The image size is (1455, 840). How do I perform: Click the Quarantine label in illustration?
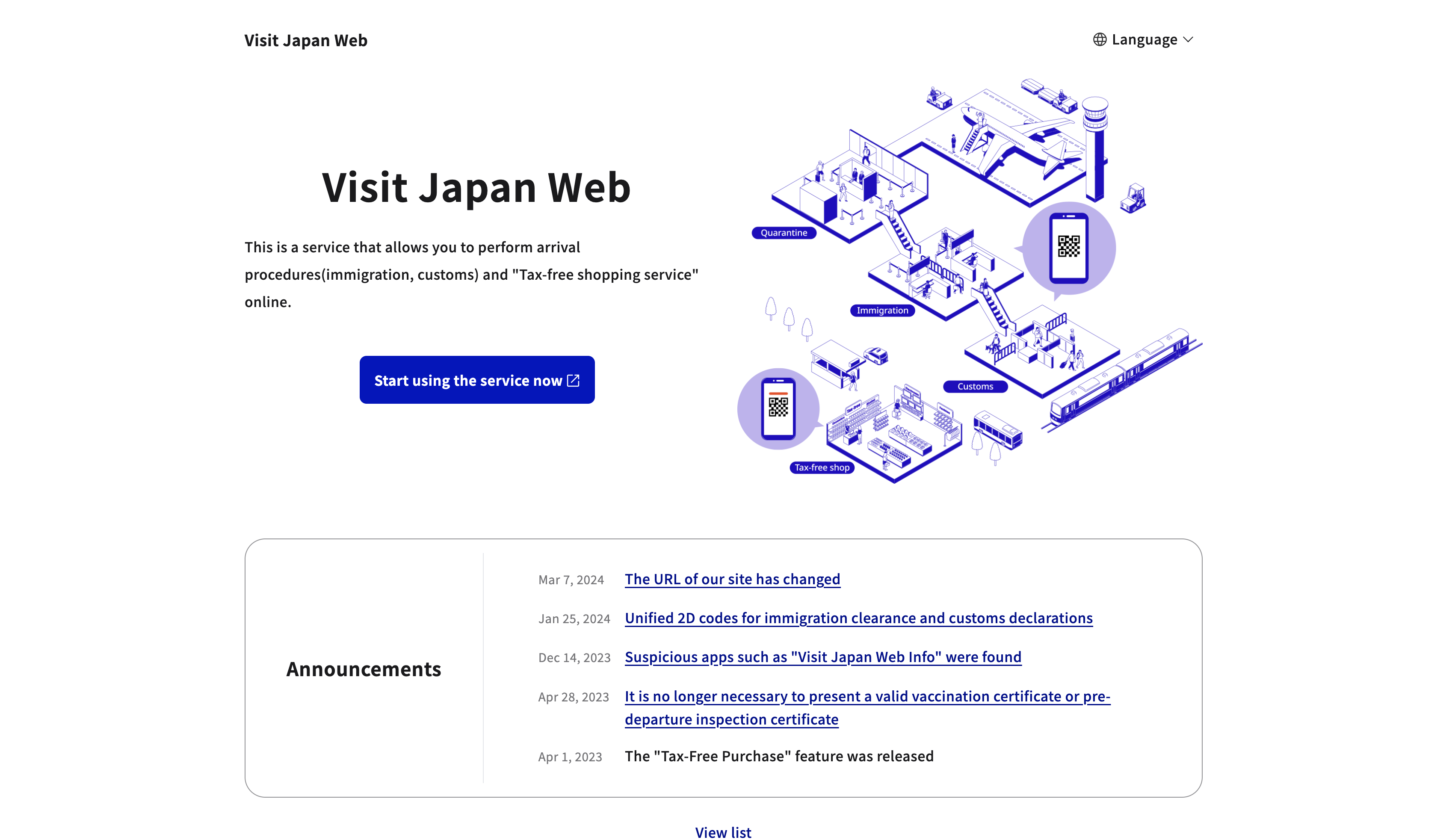[784, 233]
